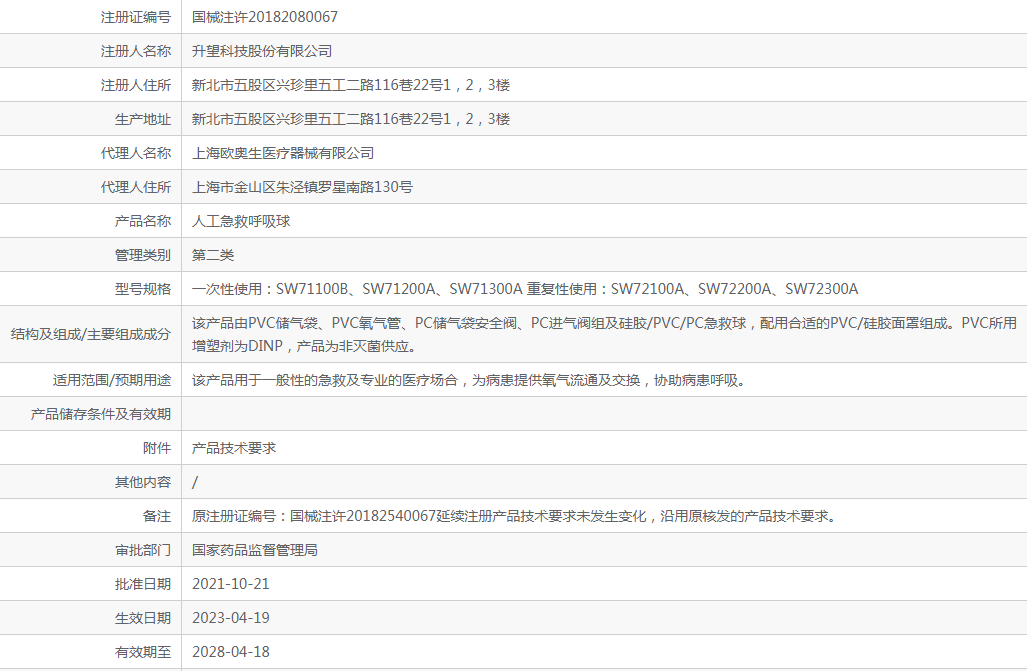Click product name 人工急救呼吸球
1027x671 pixels.
[240, 221]
